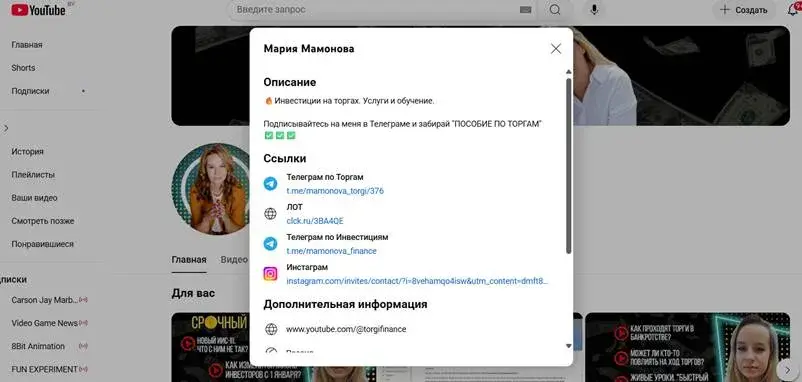Click the Для вас section heading
Screen dimensions: 802x382
coord(193,294)
